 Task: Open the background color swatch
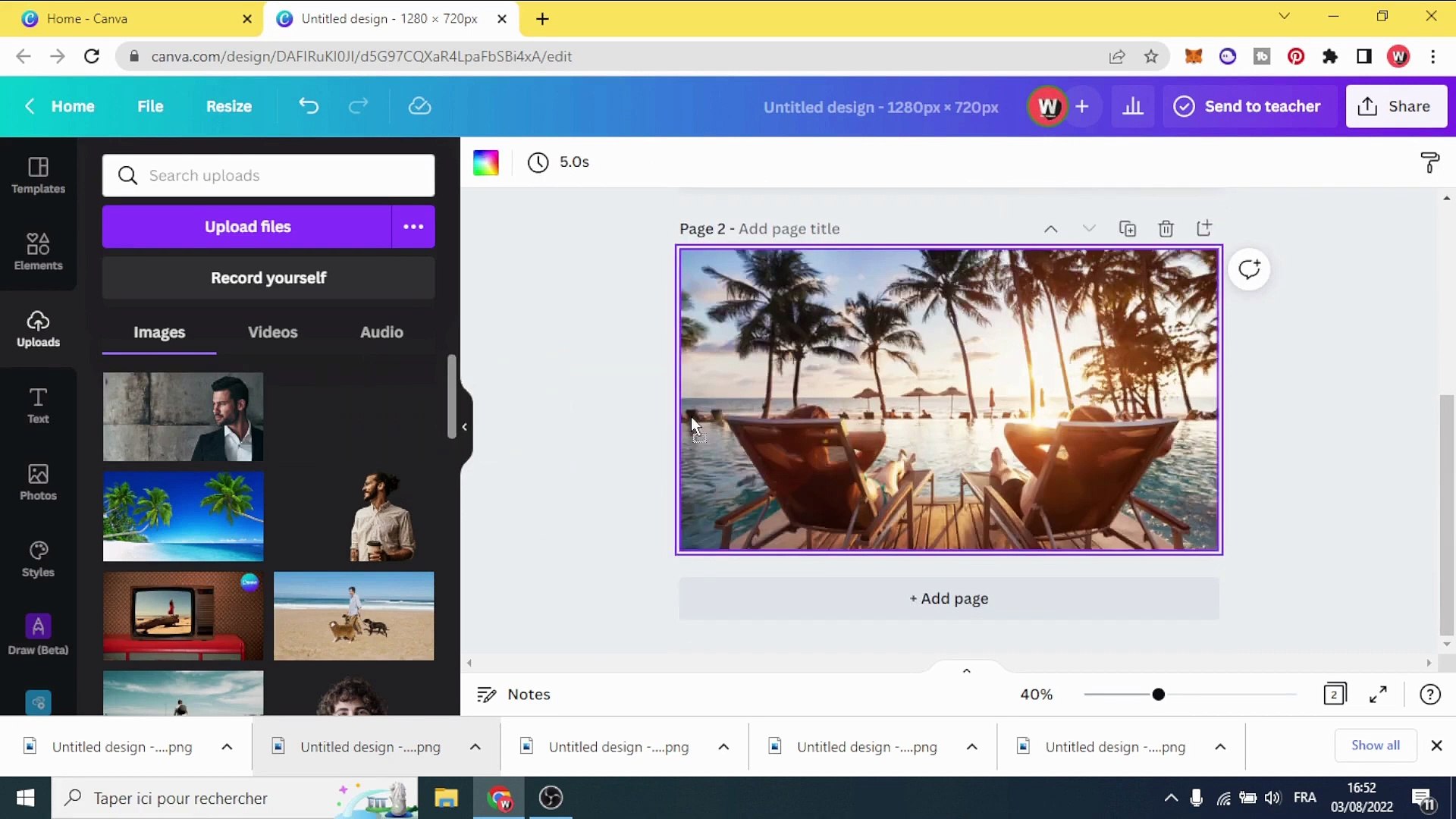click(x=485, y=162)
